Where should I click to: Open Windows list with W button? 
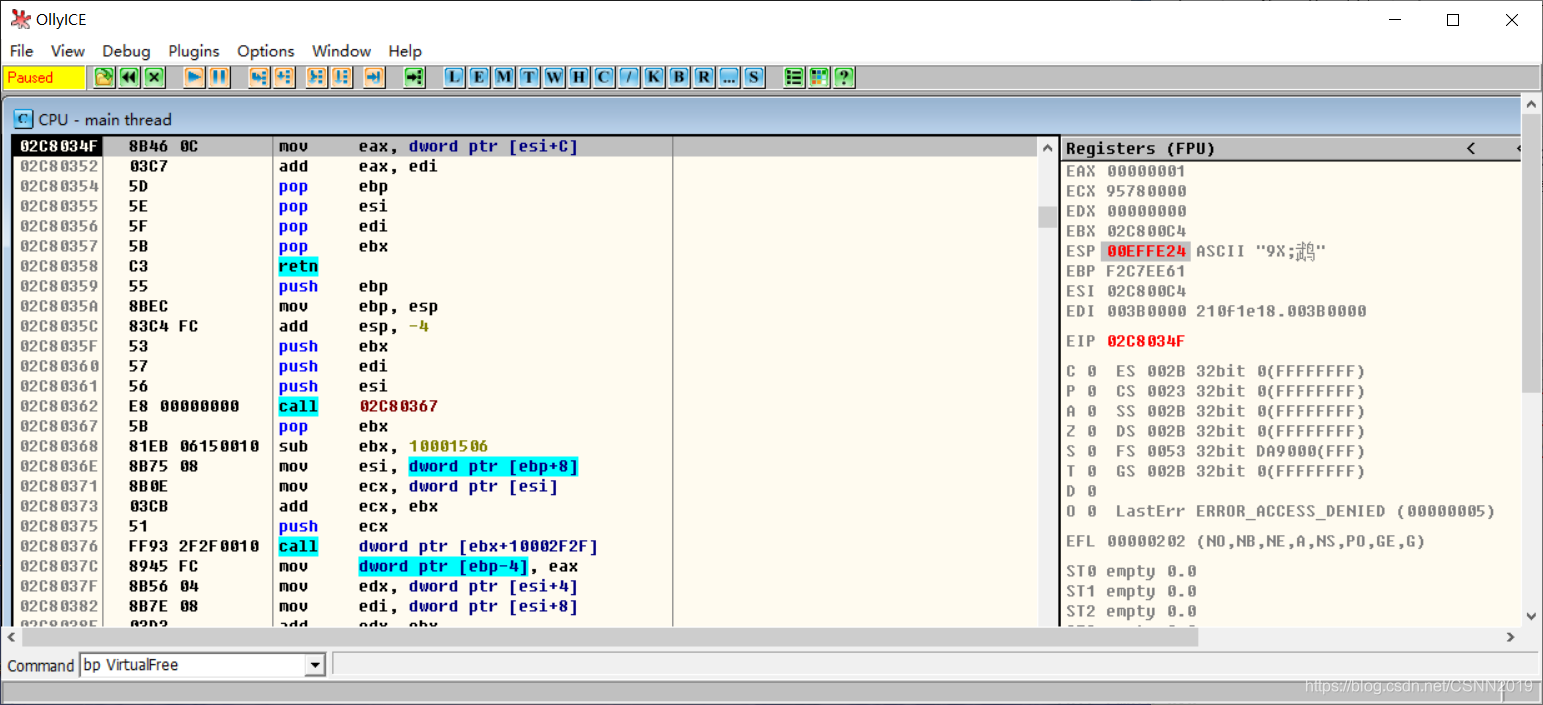pyautogui.click(x=554, y=77)
